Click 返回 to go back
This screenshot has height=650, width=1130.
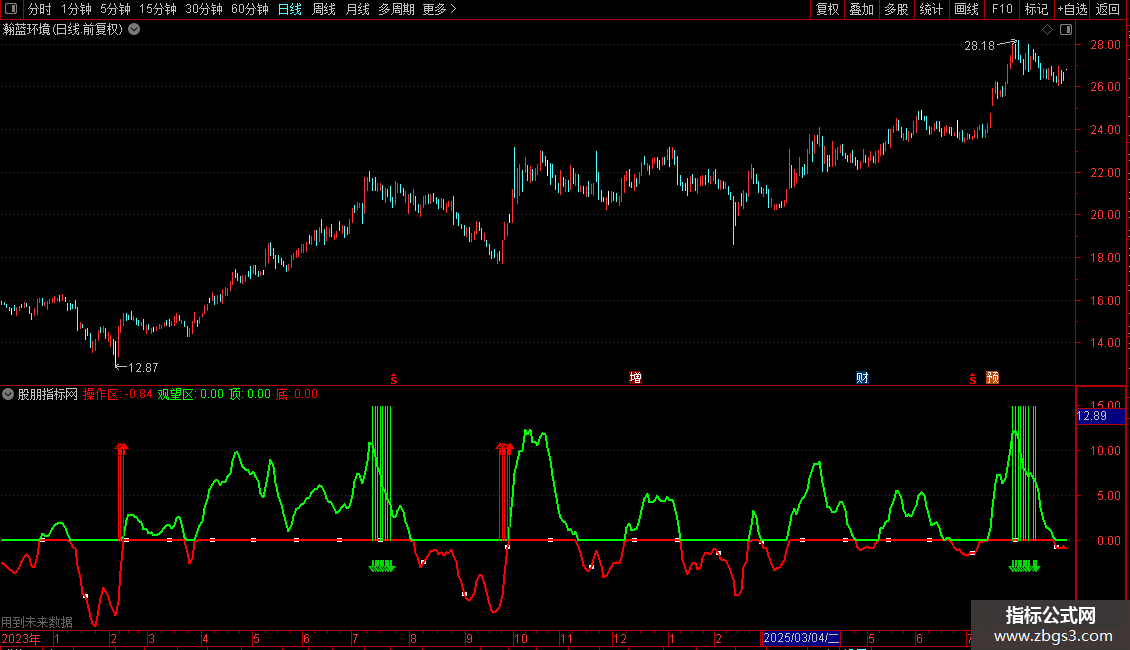tap(1108, 9)
